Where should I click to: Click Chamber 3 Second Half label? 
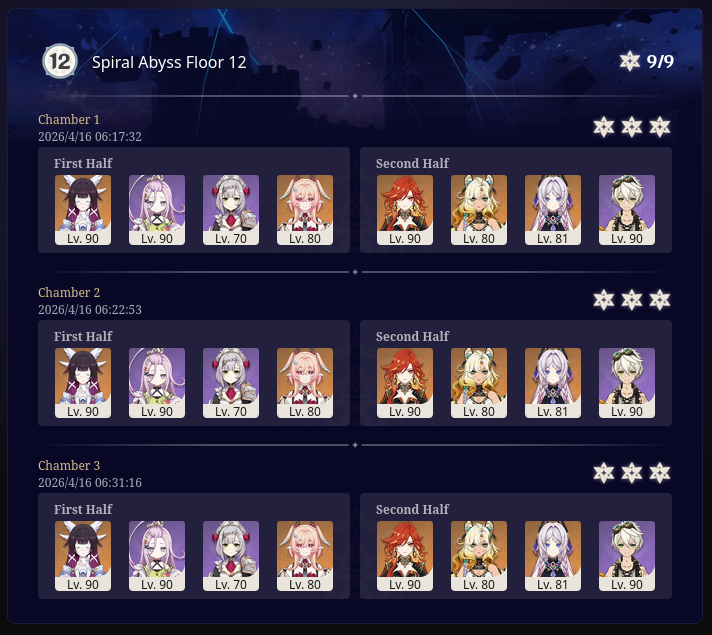(x=412, y=510)
